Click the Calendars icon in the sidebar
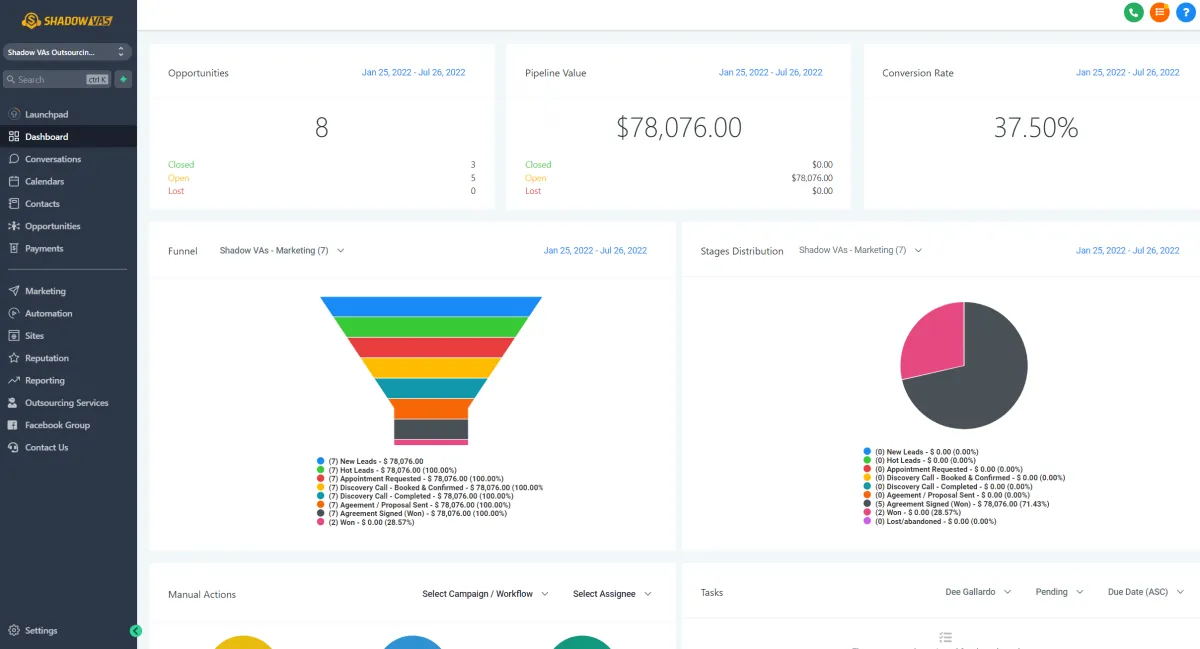The image size is (1200, 649). click(x=14, y=181)
